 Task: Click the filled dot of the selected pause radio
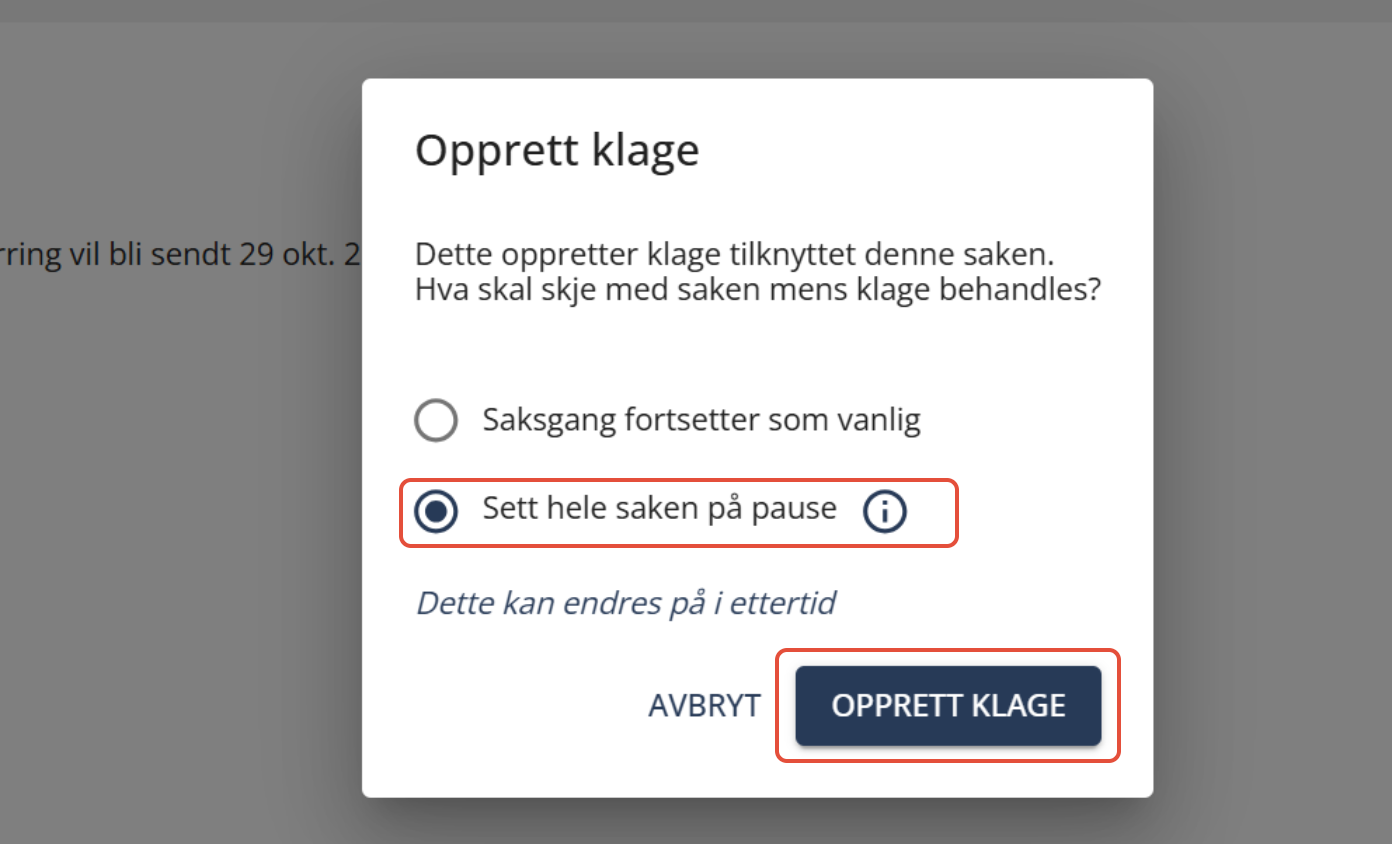436,511
